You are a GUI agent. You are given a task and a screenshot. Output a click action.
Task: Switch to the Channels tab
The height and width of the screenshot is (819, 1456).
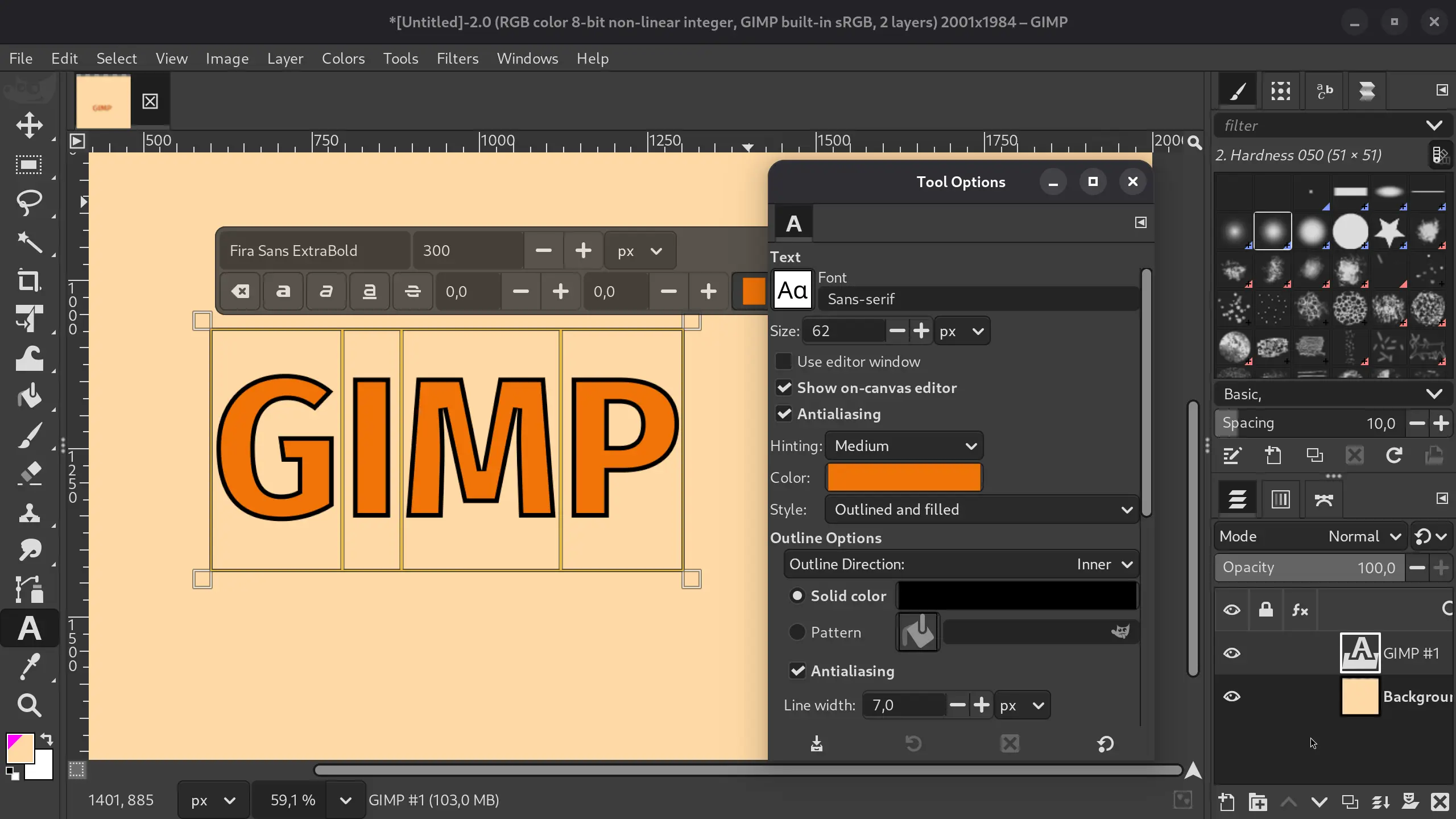1280,499
